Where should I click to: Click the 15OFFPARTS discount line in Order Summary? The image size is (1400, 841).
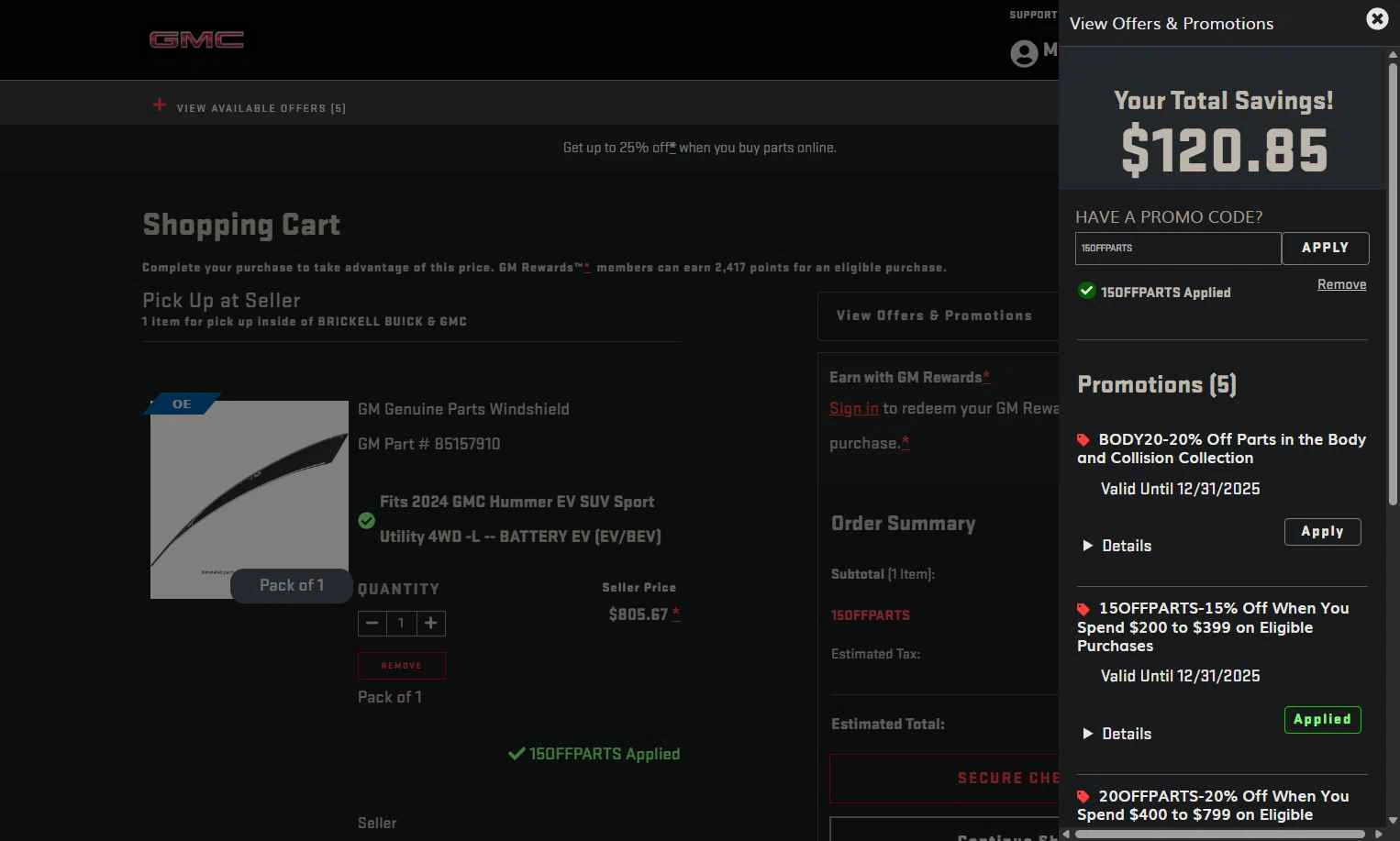pyautogui.click(x=871, y=615)
